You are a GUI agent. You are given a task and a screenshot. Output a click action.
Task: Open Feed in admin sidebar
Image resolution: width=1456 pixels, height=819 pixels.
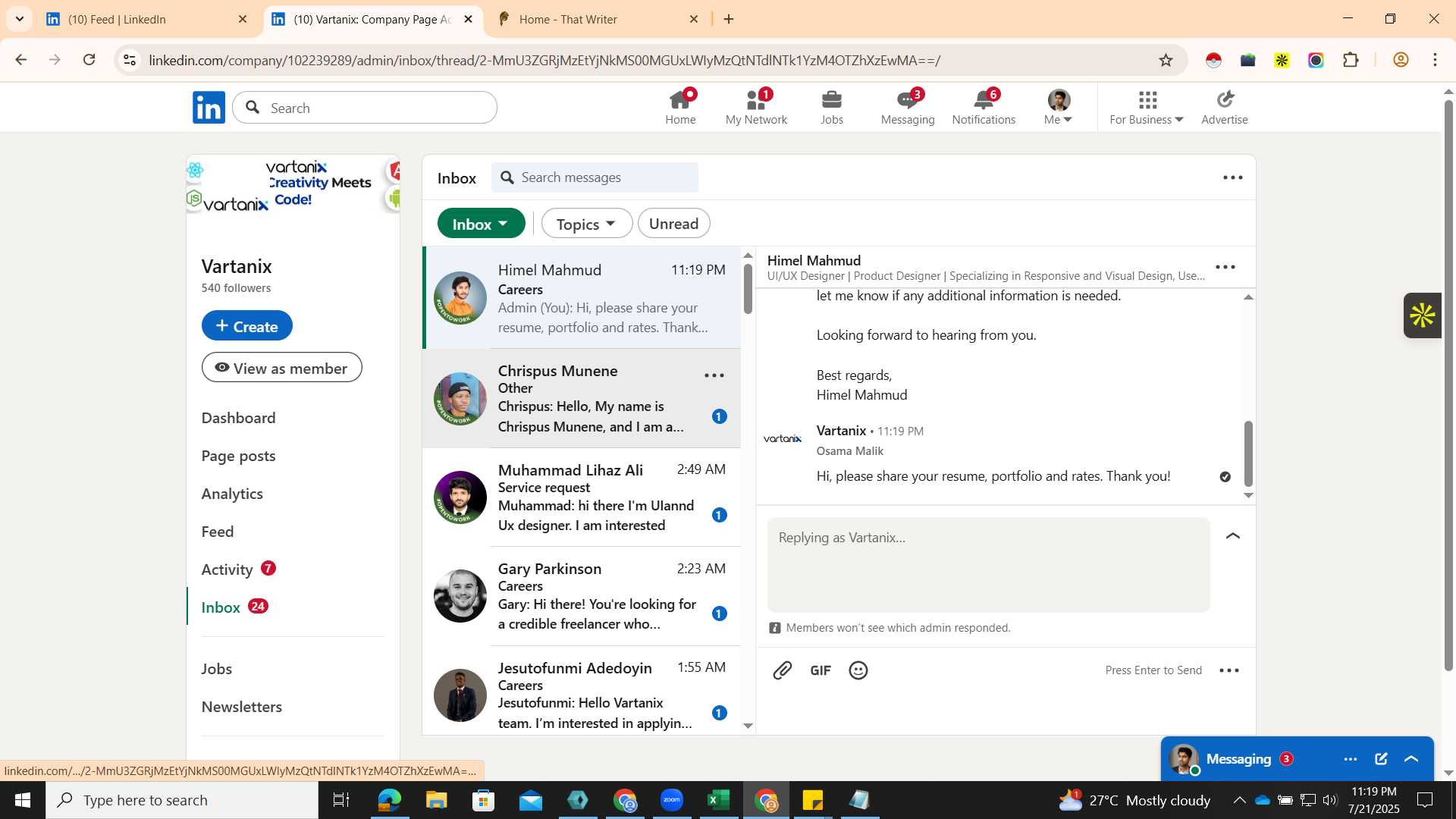click(218, 532)
